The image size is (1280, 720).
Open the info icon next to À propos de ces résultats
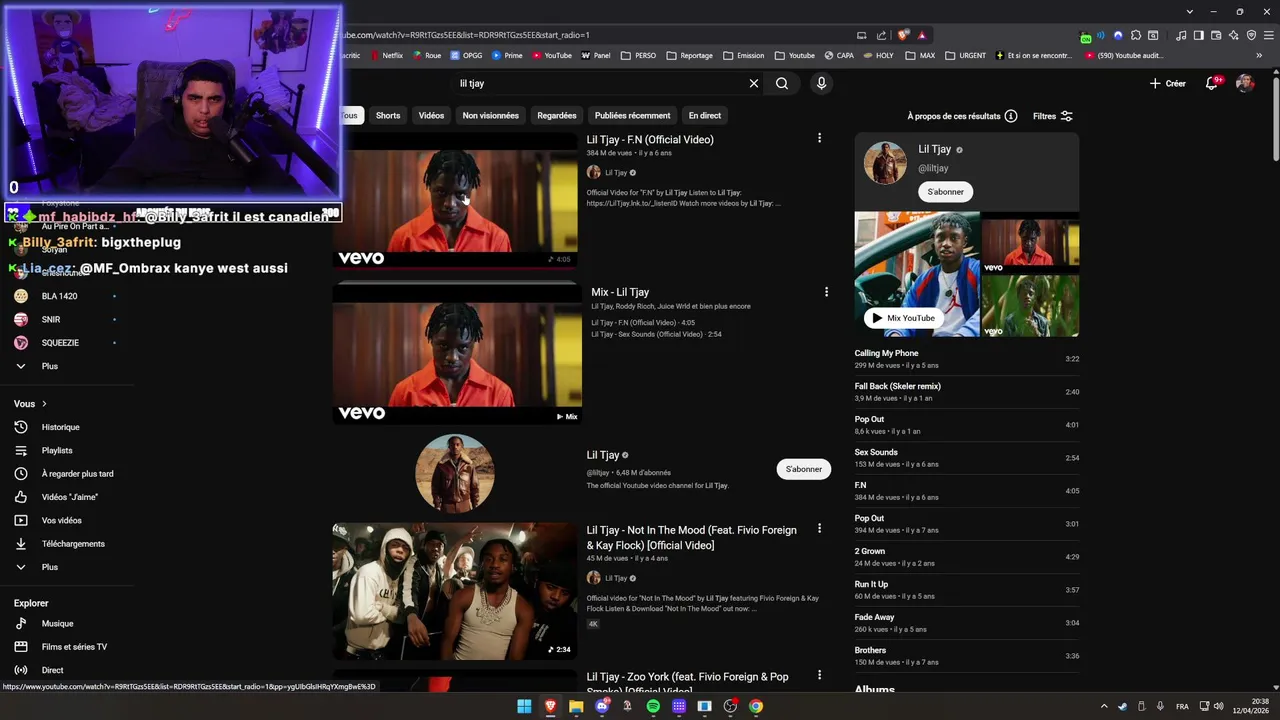[1011, 116]
